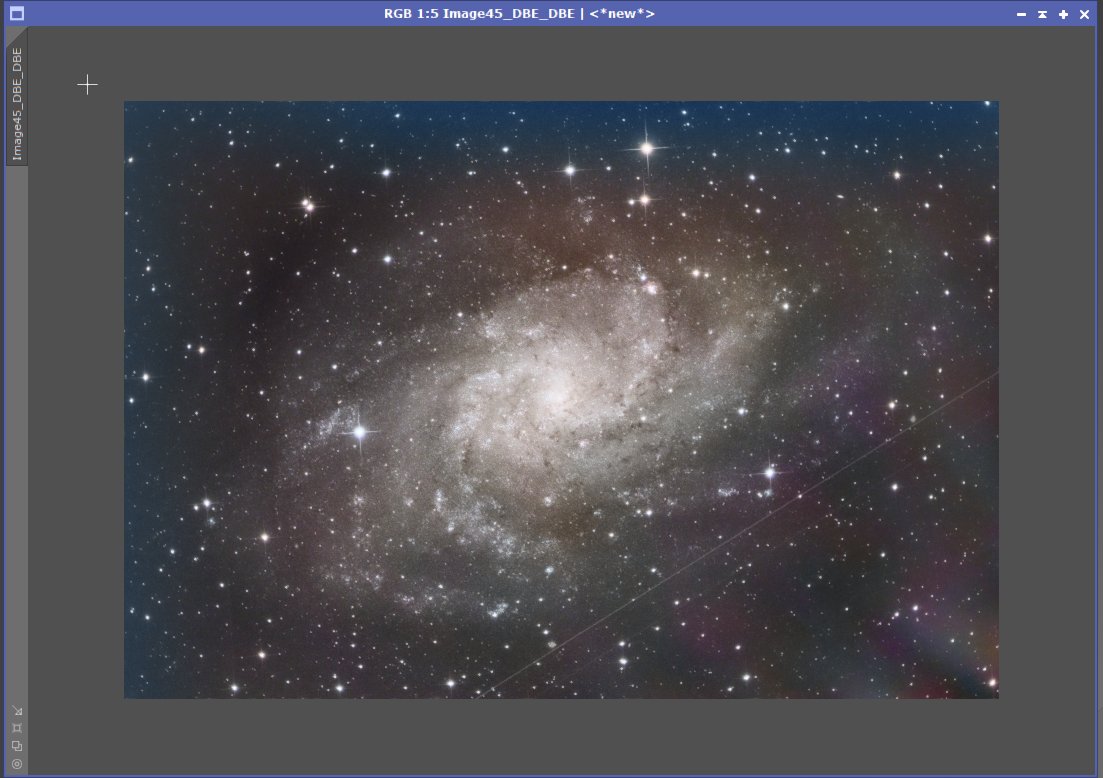Click the overlapping squares duplicate icon

[17, 746]
